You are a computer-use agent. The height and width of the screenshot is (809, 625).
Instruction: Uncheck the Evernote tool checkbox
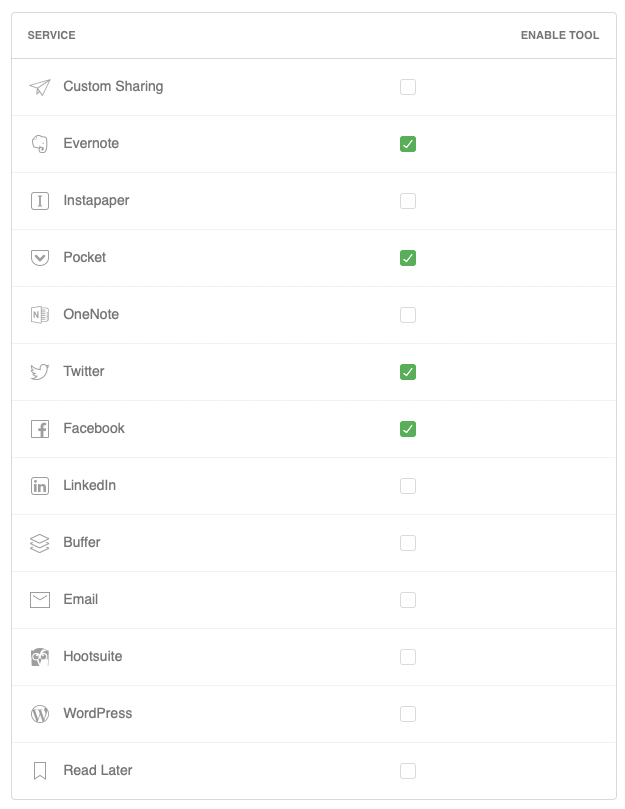tap(408, 144)
